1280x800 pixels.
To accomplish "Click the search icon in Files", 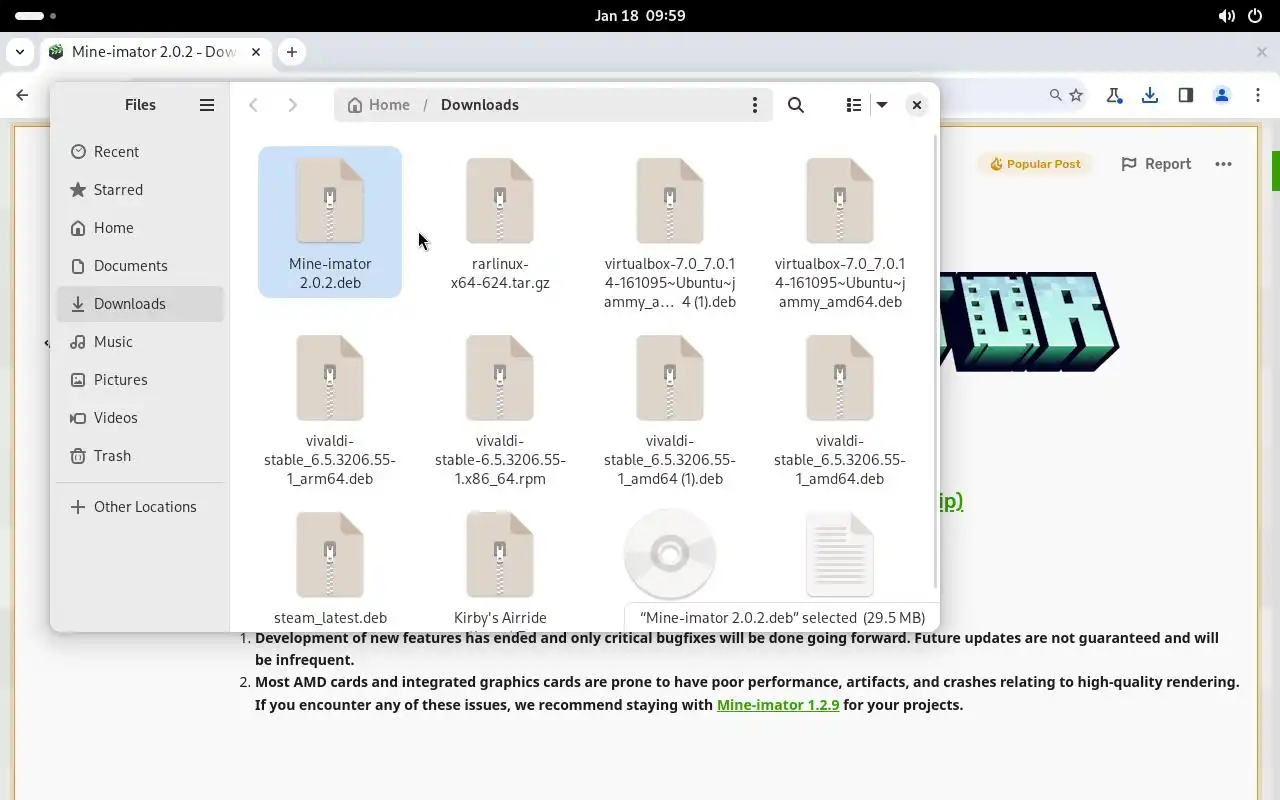I will click(796, 105).
